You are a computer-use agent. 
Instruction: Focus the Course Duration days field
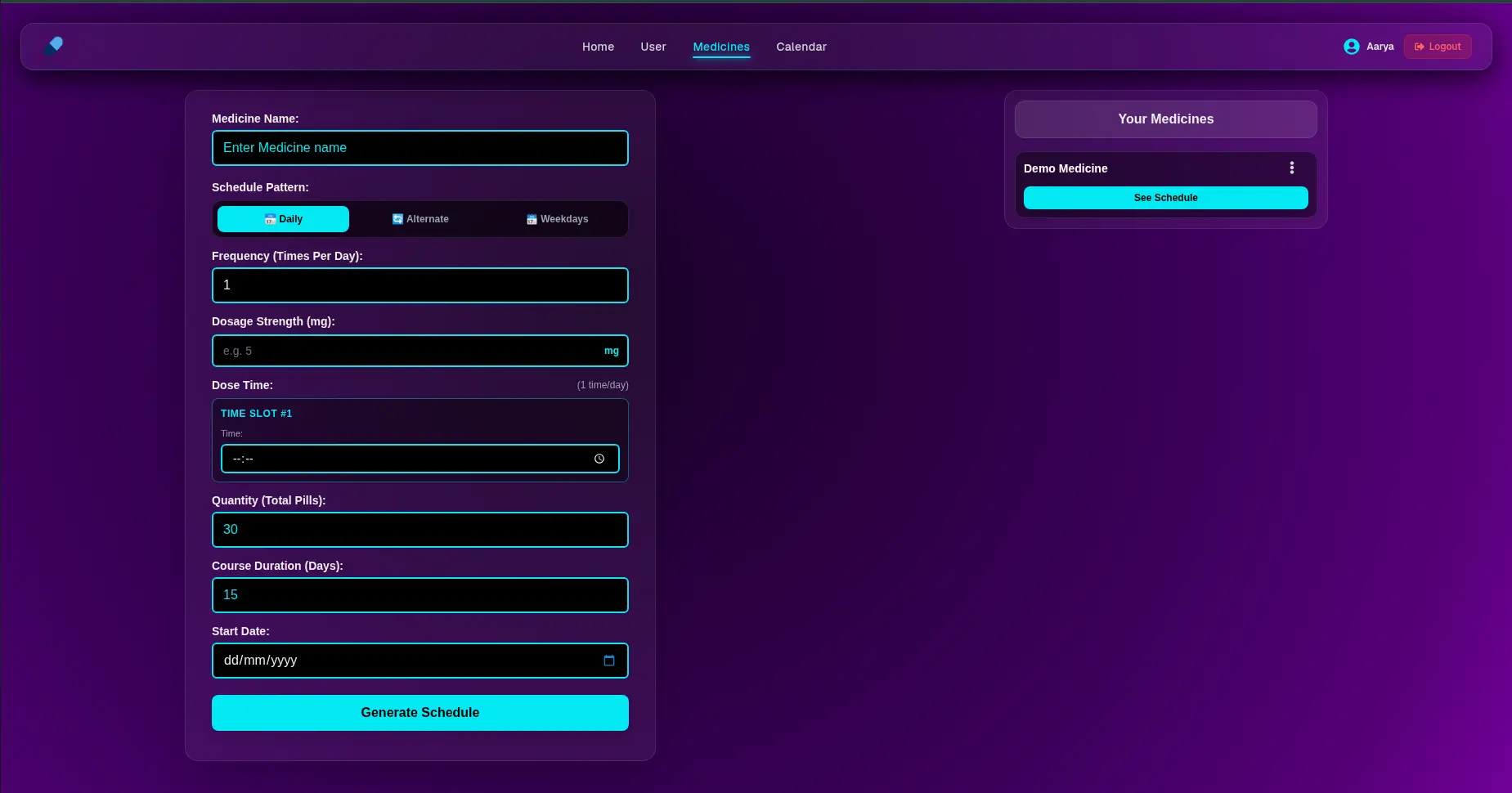point(420,595)
